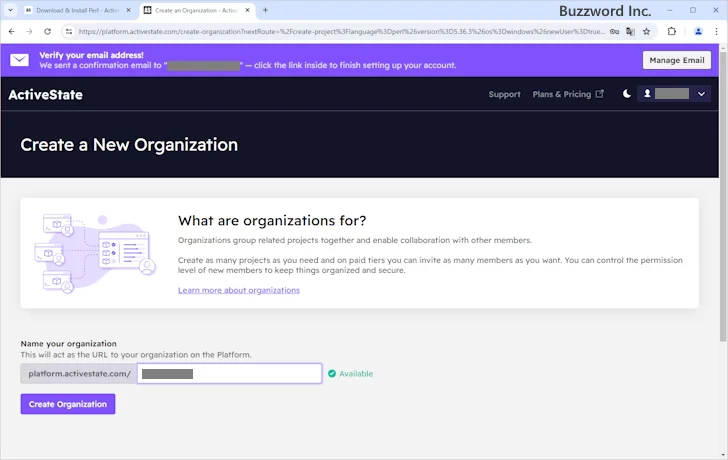
Task: Maximize the browser window
Action: point(693,10)
